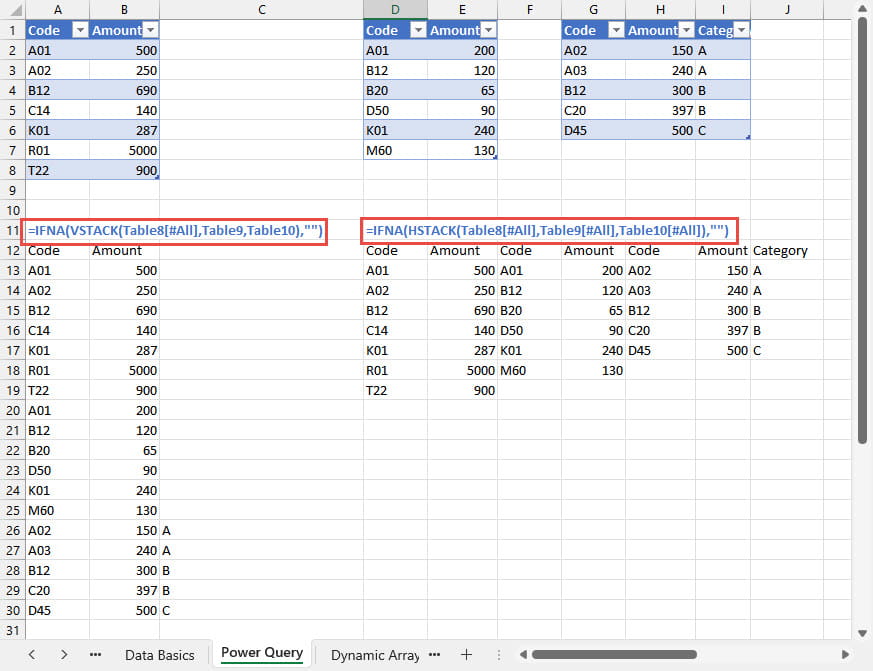Viewport: 873px width, 671px height.
Task: Open the Amount filter dropdown in cell B1
Action: click(150, 30)
